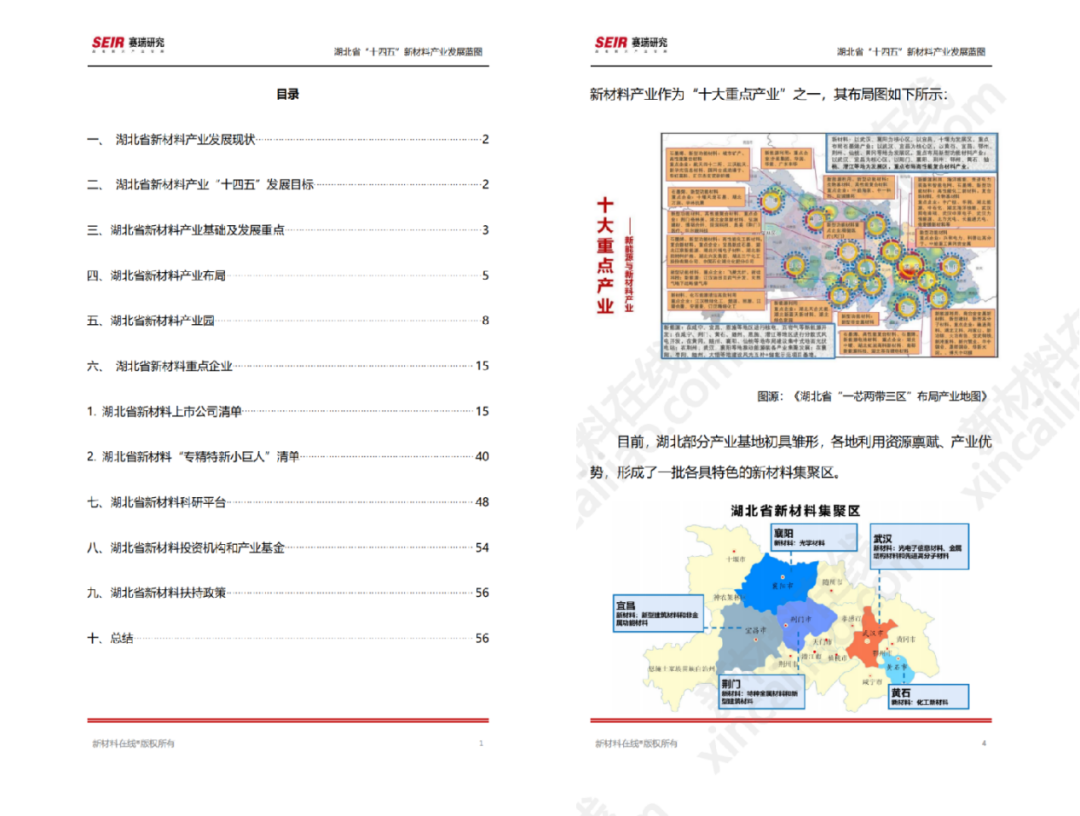Viewport: 1080px width, 816px height.
Task: Click page number 40 in the contents
Action: click(x=482, y=457)
